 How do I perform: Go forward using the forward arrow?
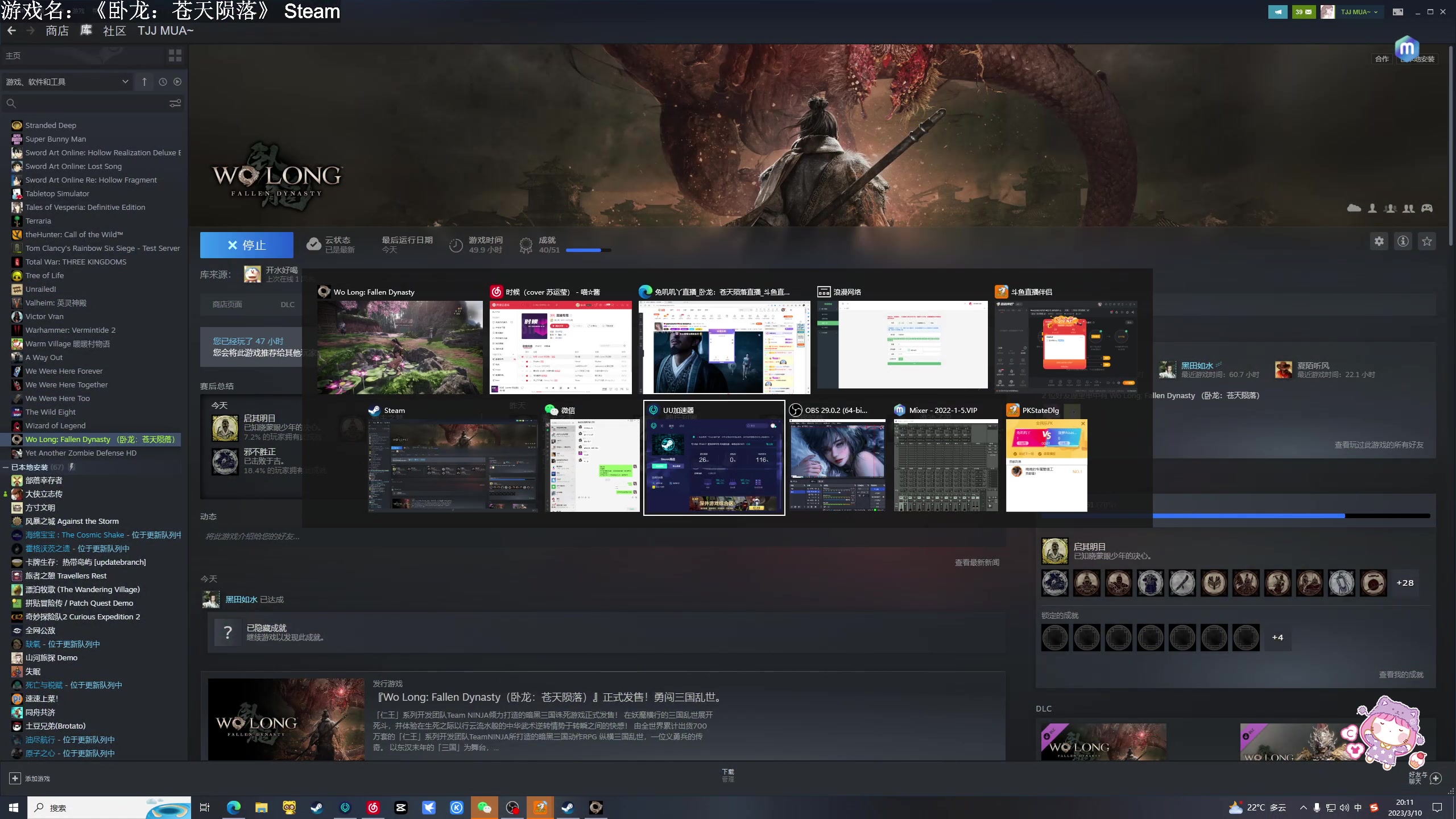tap(31, 31)
